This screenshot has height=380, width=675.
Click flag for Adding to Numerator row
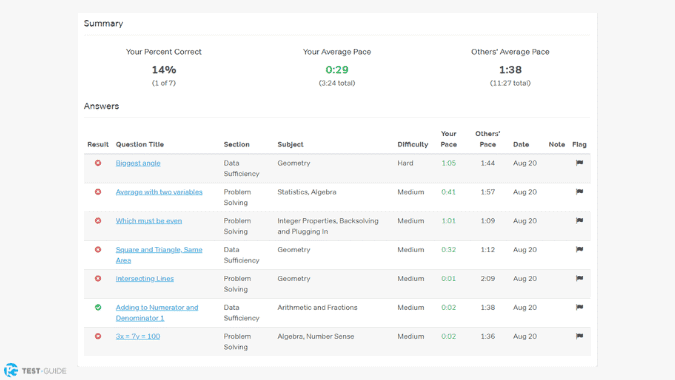(579, 307)
